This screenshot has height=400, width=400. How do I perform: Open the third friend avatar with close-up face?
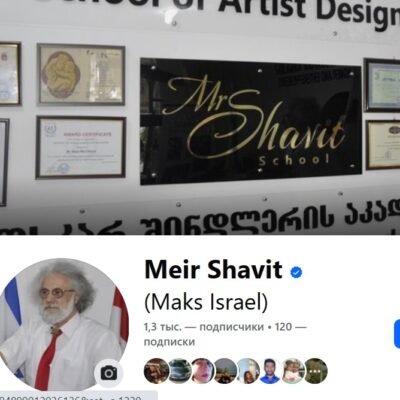[x=202, y=371]
